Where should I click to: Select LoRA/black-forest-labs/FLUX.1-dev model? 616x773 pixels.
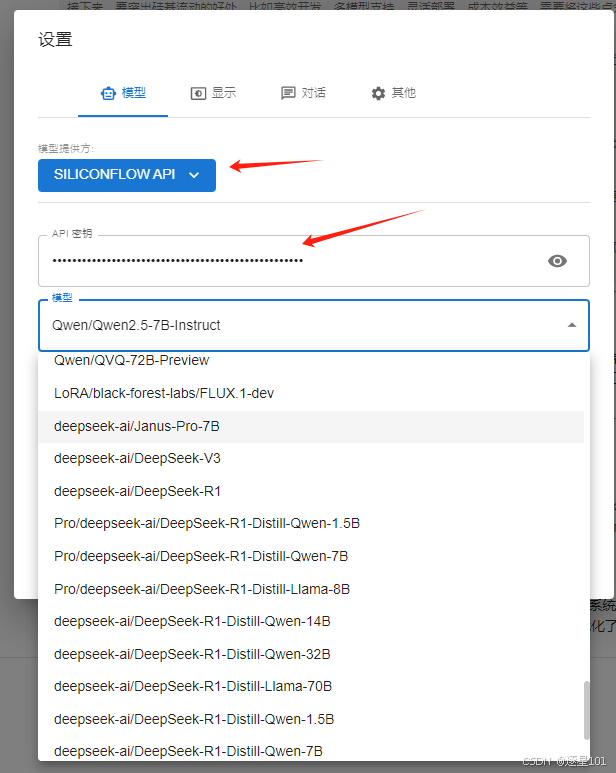[311, 393]
